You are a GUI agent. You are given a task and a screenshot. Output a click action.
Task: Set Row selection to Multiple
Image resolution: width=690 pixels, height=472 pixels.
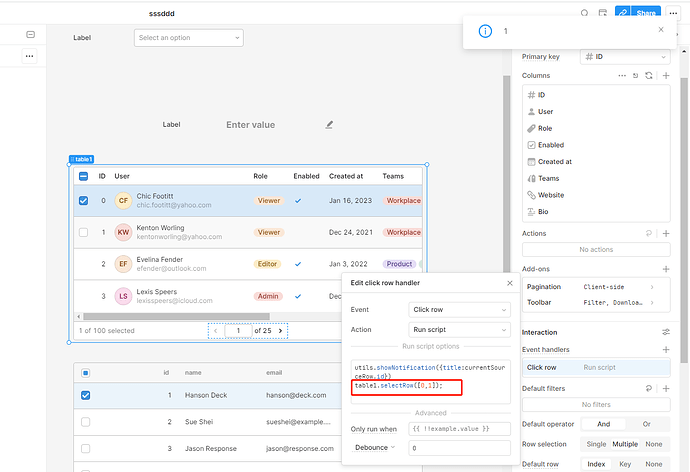point(625,444)
